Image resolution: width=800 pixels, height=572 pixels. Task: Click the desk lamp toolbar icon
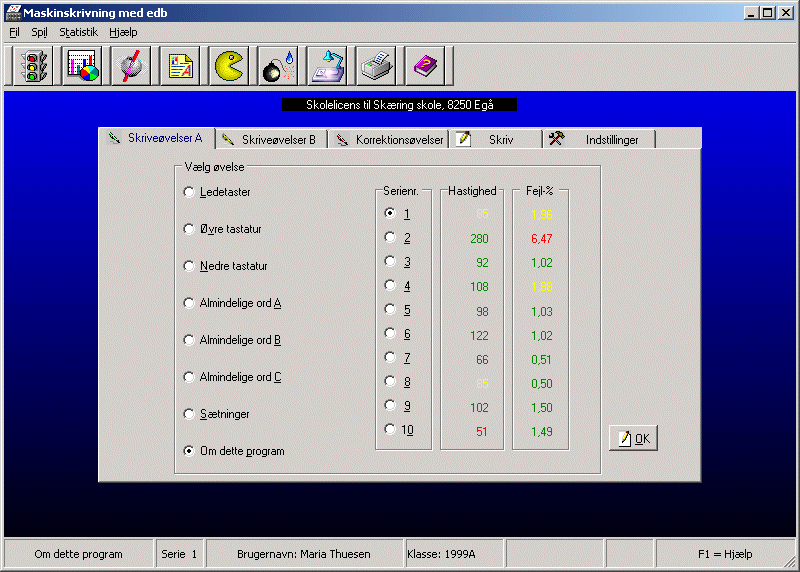[x=327, y=66]
